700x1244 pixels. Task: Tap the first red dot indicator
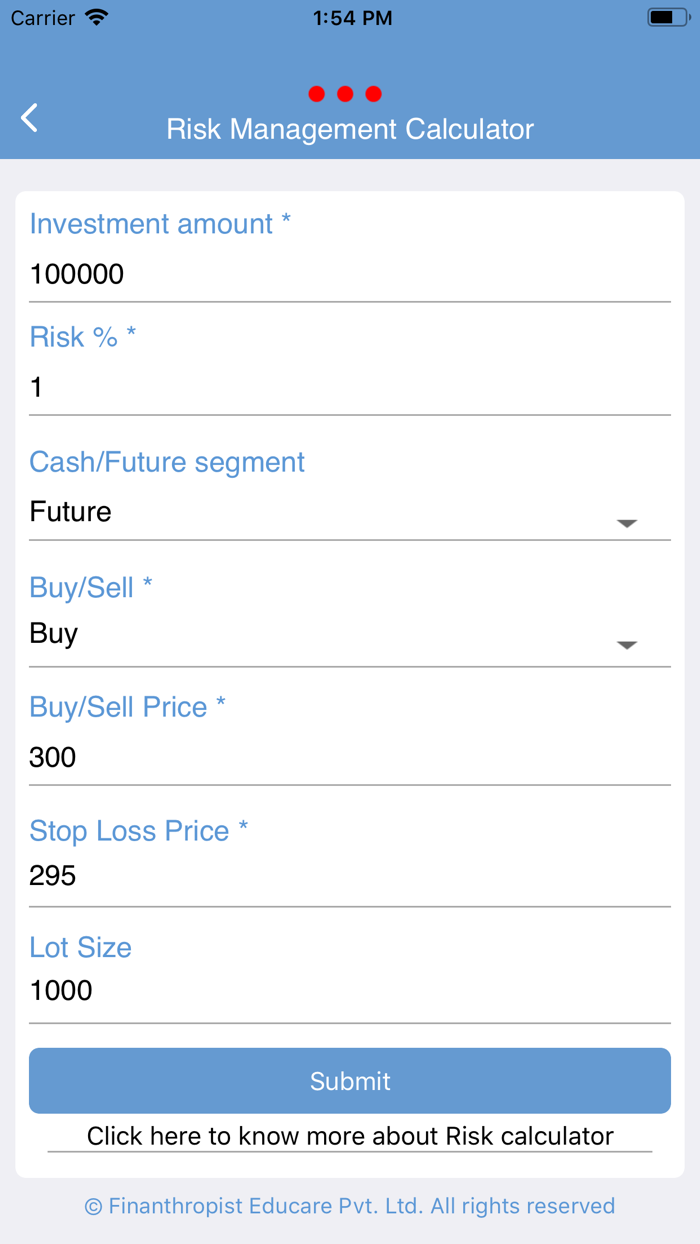(316, 93)
